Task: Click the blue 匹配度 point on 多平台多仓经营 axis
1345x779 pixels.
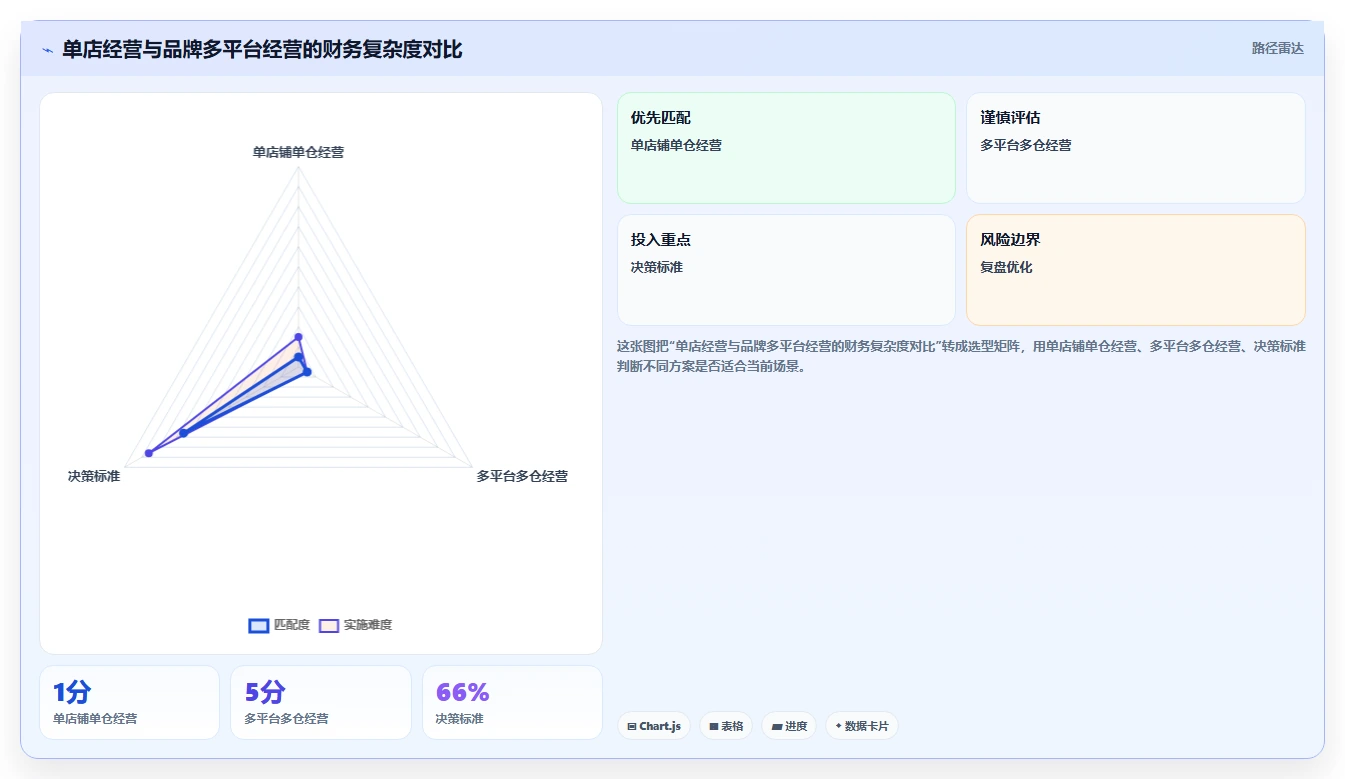Action: [307, 372]
